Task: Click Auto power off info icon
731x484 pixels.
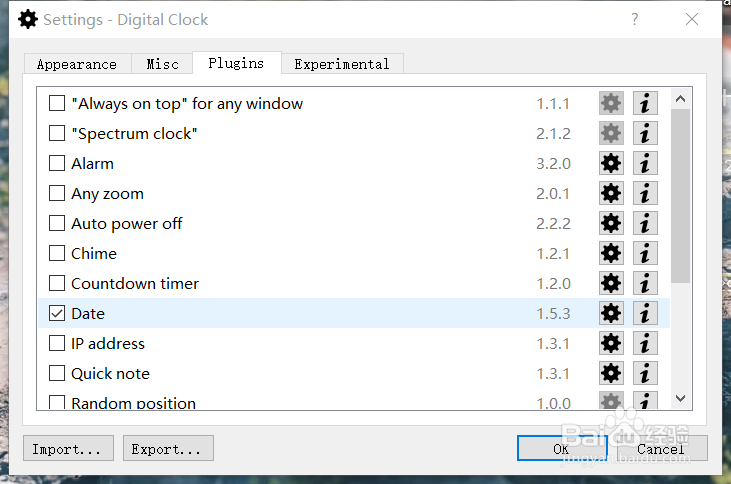Action: tap(645, 223)
